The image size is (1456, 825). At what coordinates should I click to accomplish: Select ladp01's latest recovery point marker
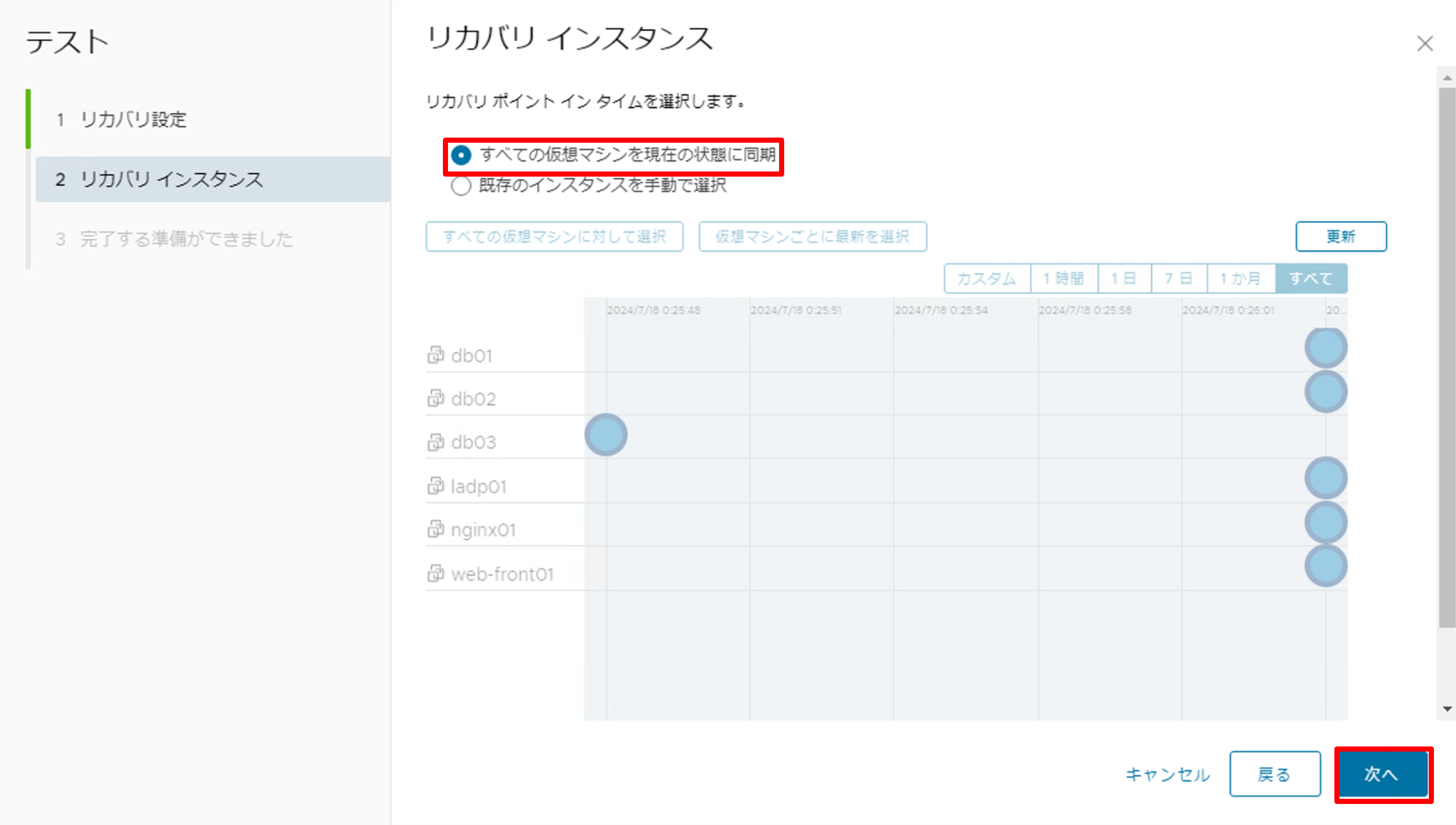pos(1326,477)
